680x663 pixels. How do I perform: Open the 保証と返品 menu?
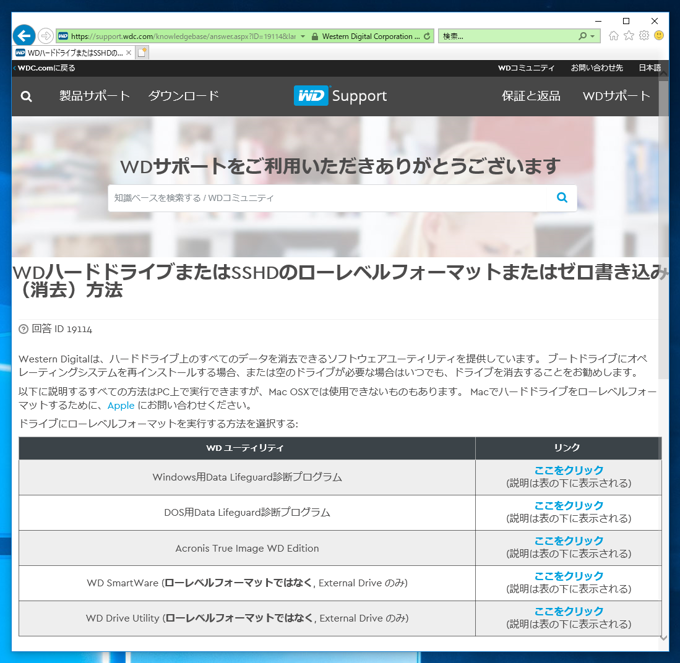tap(531, 96)
